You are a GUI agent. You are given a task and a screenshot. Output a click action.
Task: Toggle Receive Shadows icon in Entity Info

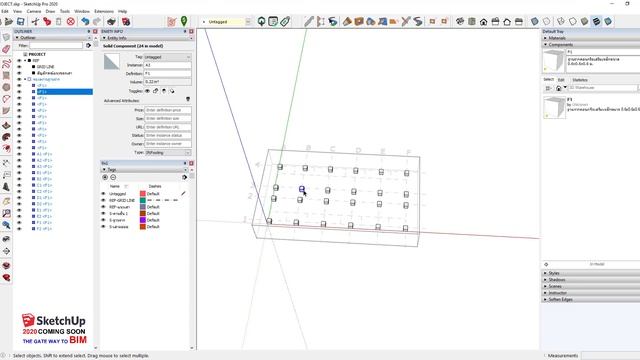(164, 91)
